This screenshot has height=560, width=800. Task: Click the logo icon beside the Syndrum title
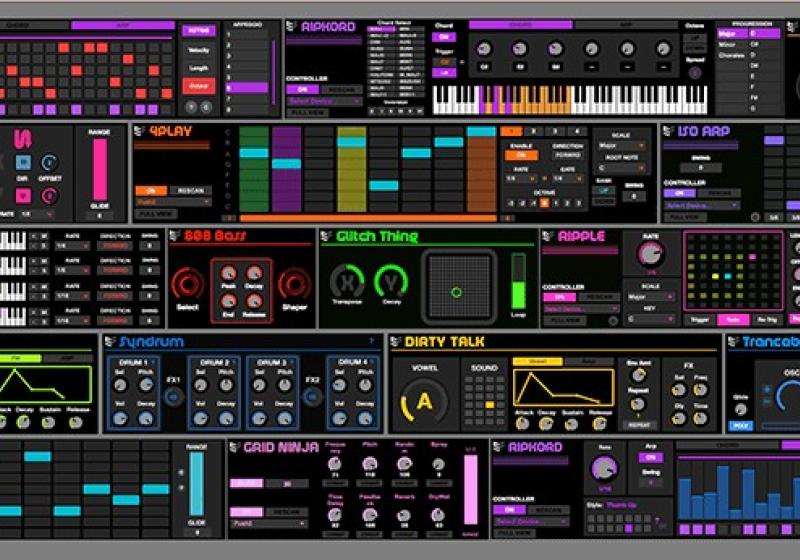click(x=110, y=341)
